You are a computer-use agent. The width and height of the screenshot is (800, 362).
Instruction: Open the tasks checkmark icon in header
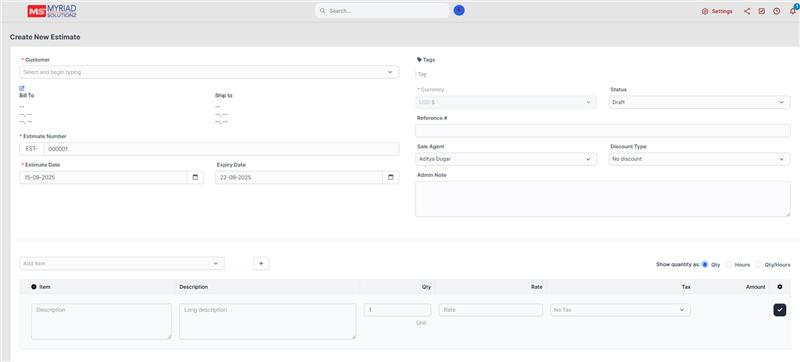tap(762, 11)
